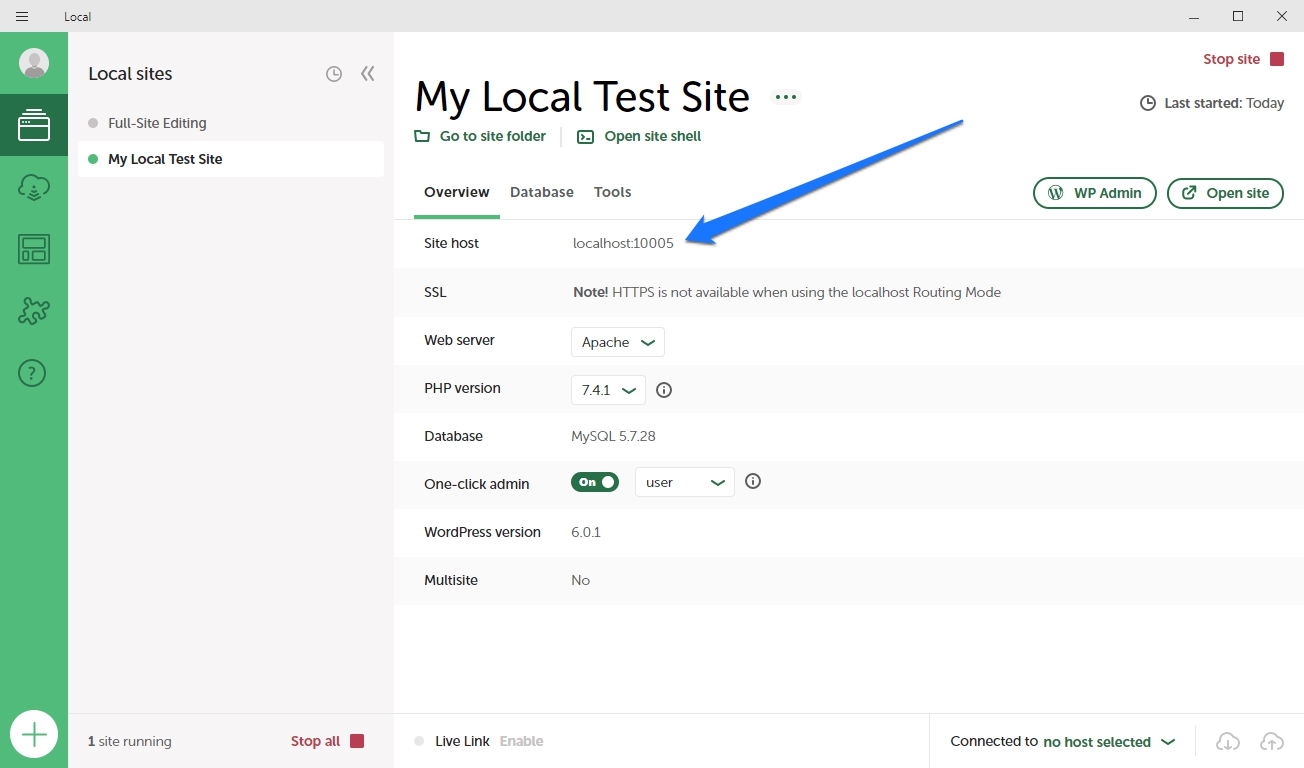Click Go to site folder link
Screen dimensions: 1304x768
[481, 136]
